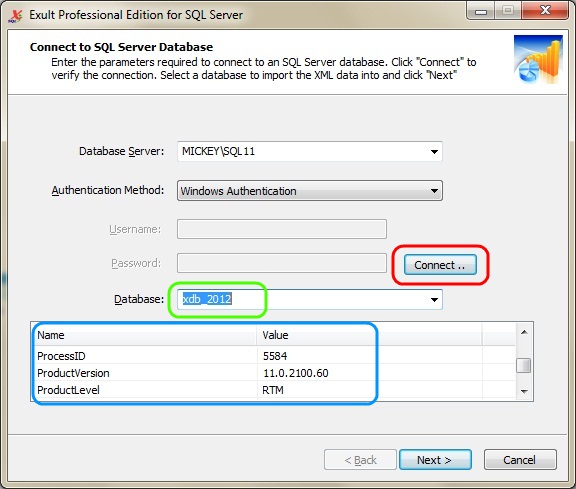Click the Connect button
Viewport: 576px width, 489px height.
440,265
